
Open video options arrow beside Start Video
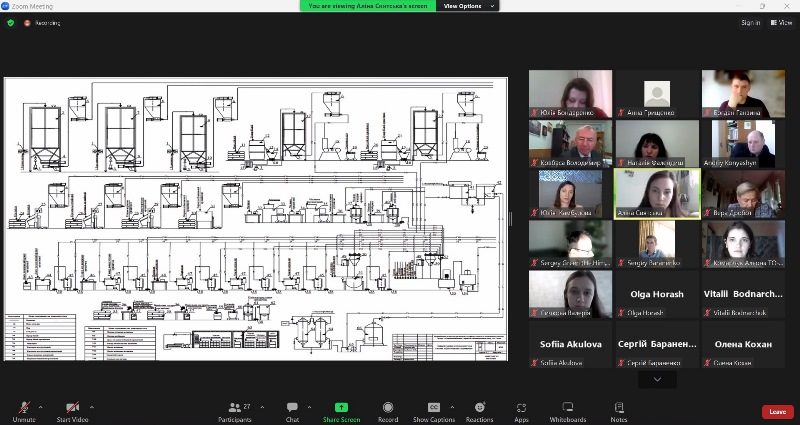92,407
